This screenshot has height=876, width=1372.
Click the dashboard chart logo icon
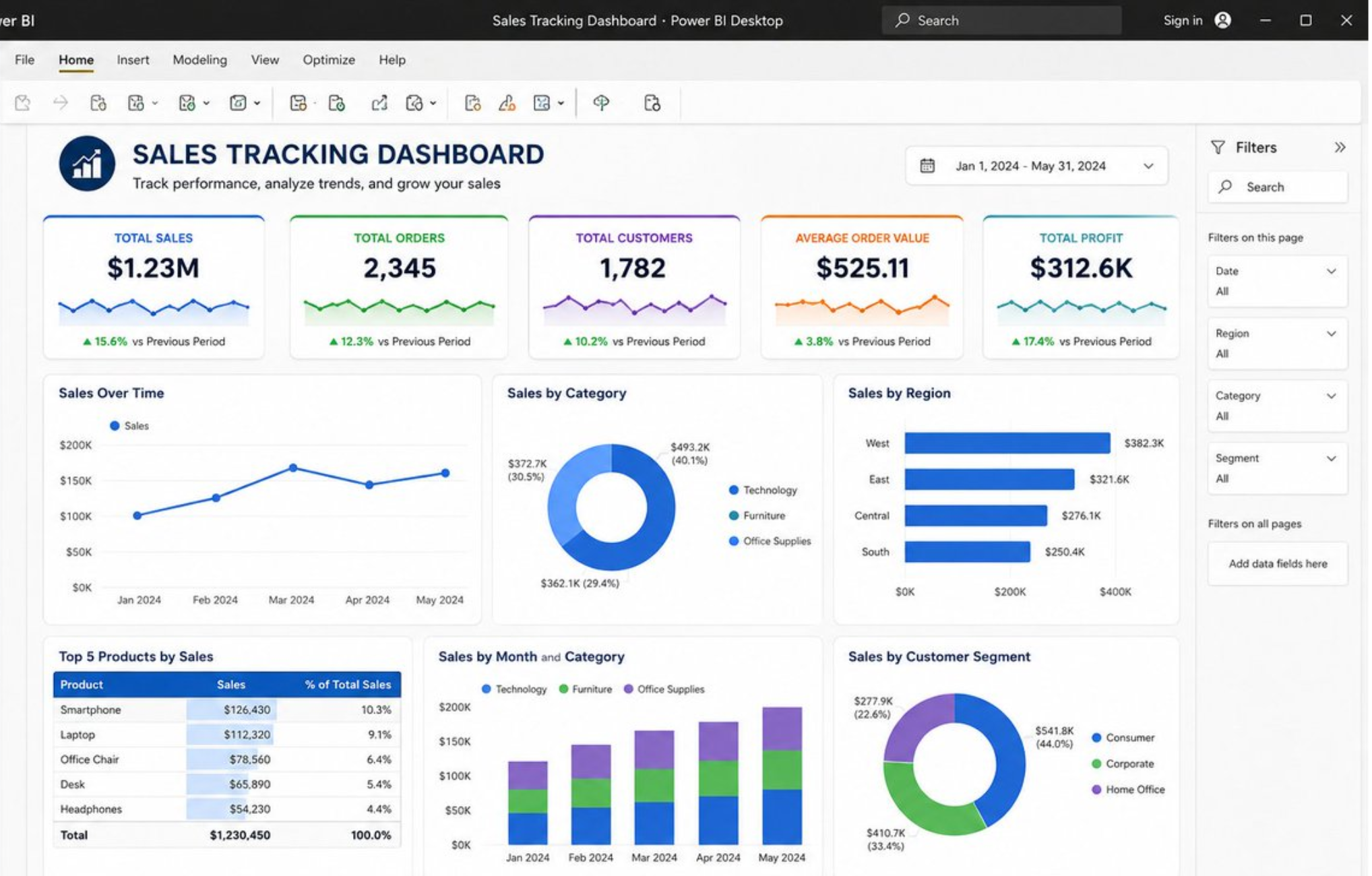(87, 163)
